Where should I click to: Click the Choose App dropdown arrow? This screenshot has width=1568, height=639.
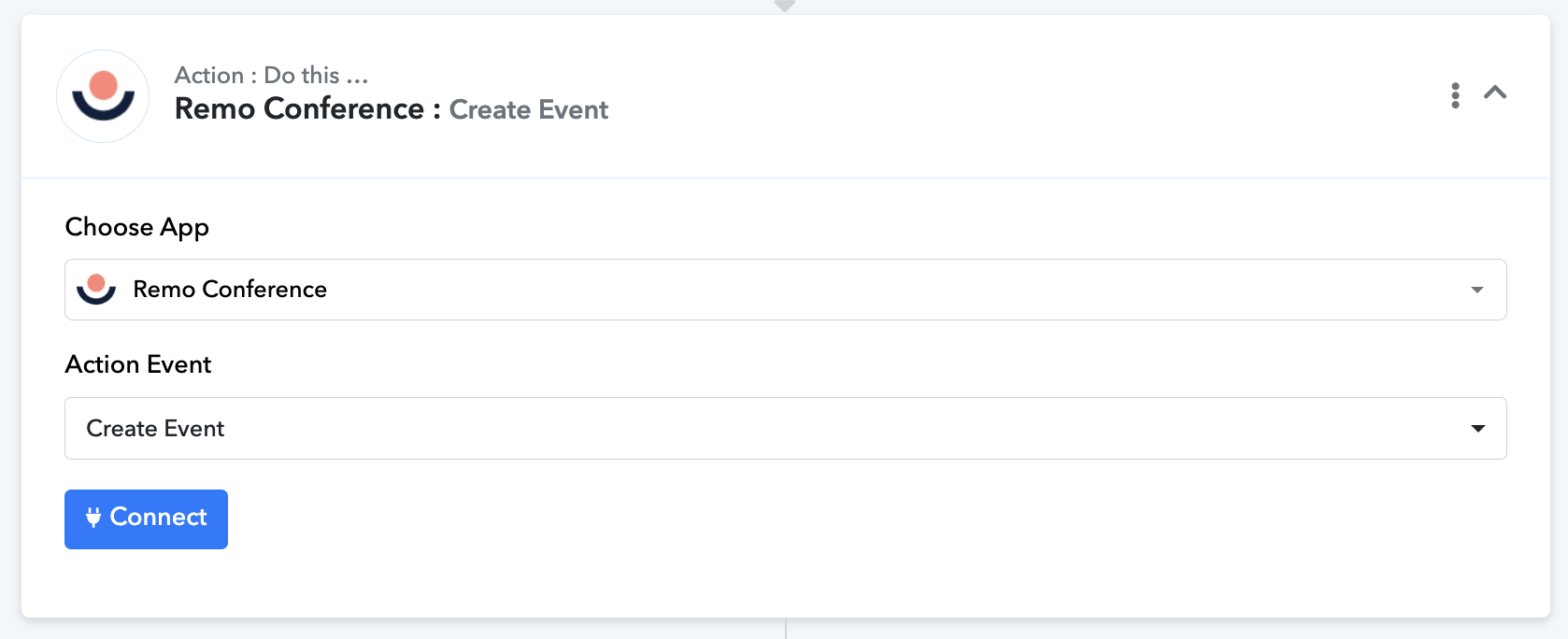1477,290
